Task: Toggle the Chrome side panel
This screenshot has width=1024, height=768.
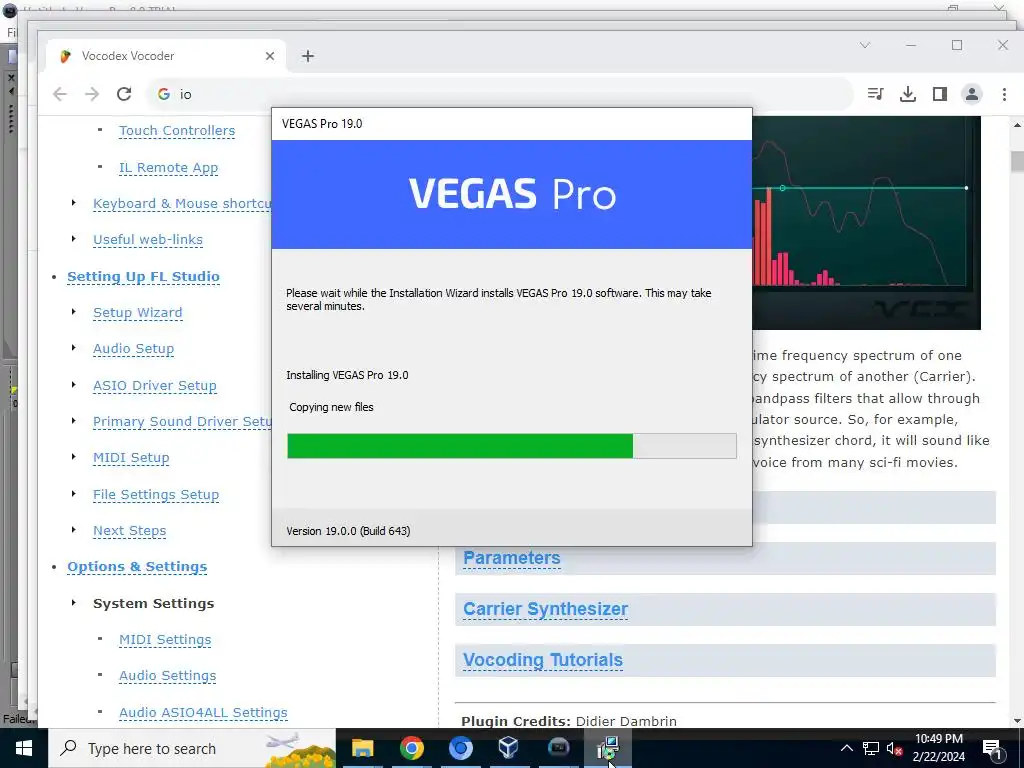Action: coord(940,94)
